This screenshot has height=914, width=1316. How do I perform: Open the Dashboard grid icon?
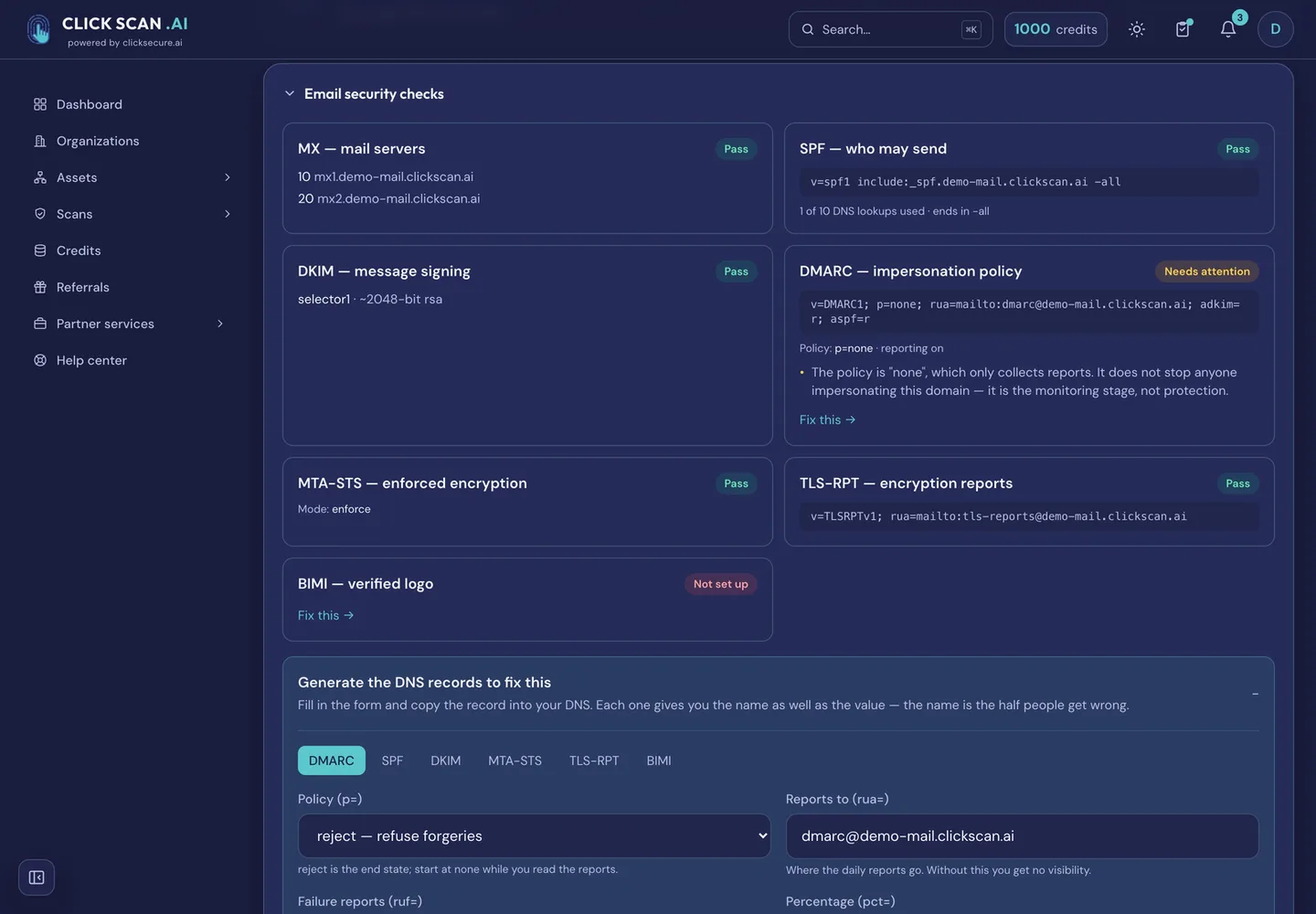tap(40, 104)
